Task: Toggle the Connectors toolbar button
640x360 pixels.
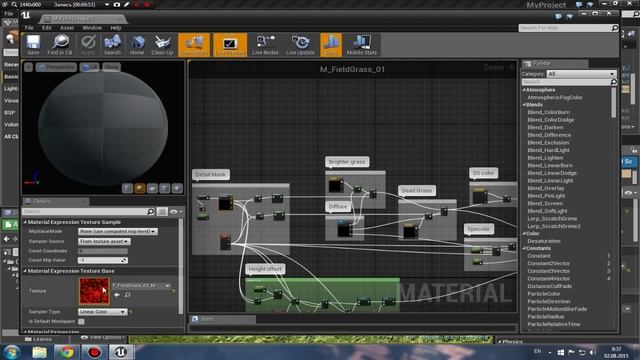Action: pyautogui.click(x=194, y=44)
